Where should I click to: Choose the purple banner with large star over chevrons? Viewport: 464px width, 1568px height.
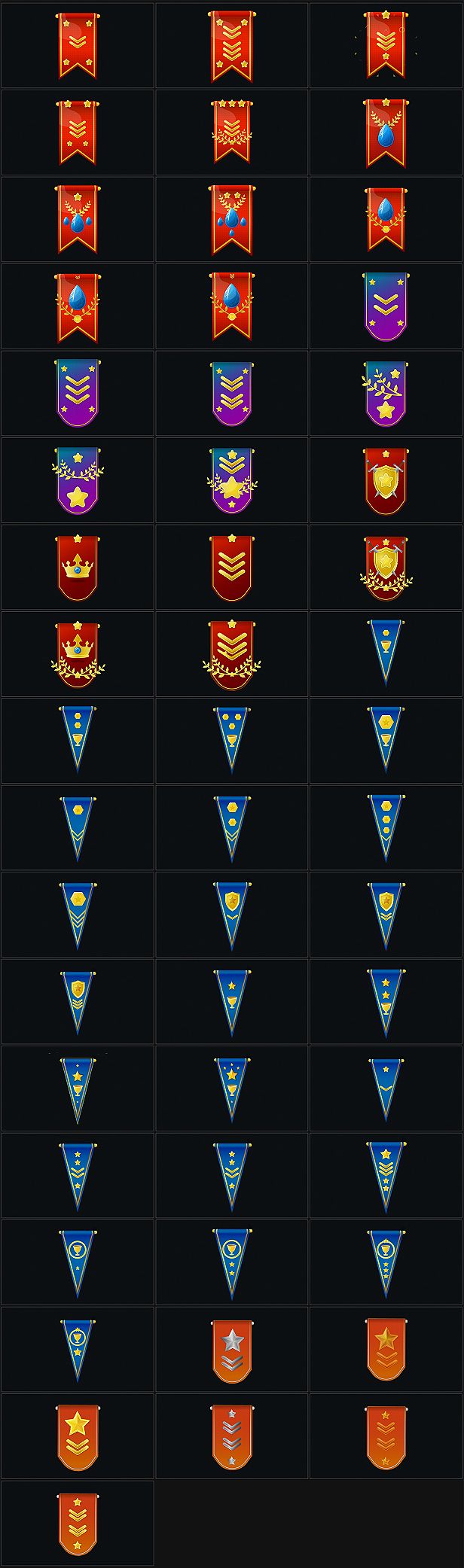[232, 480]
